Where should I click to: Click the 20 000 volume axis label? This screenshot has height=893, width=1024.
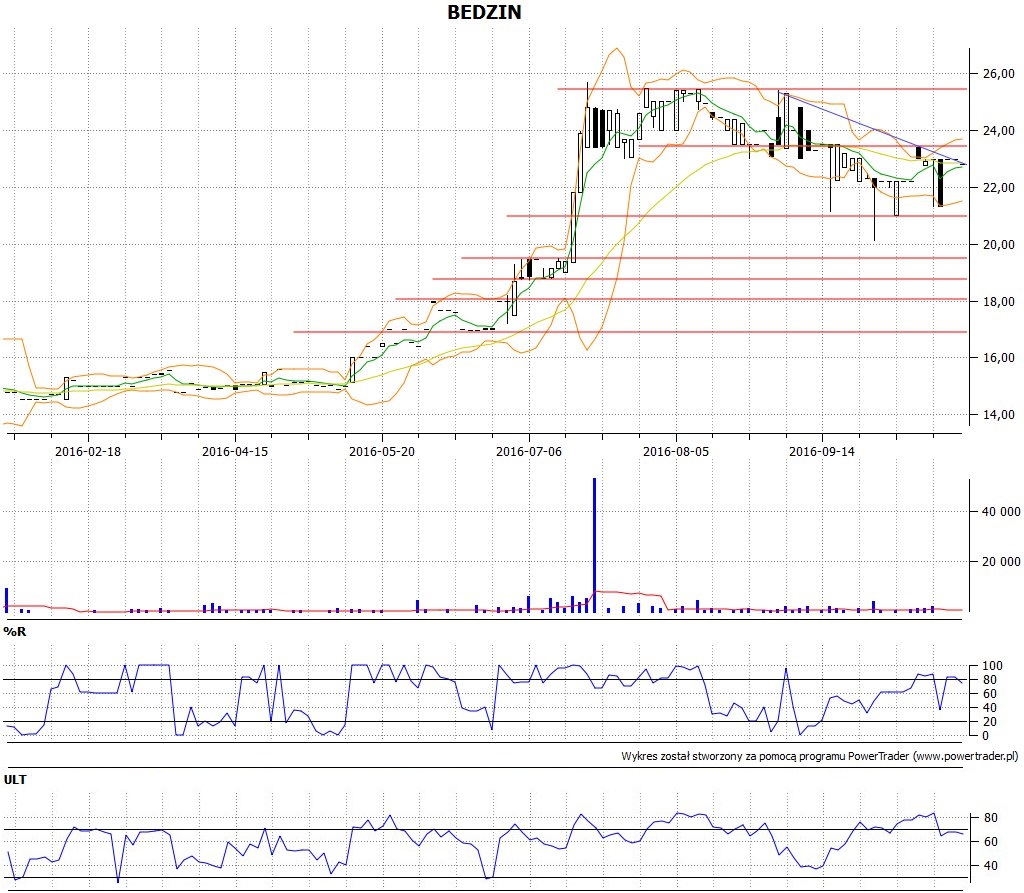pos(1001,562)
